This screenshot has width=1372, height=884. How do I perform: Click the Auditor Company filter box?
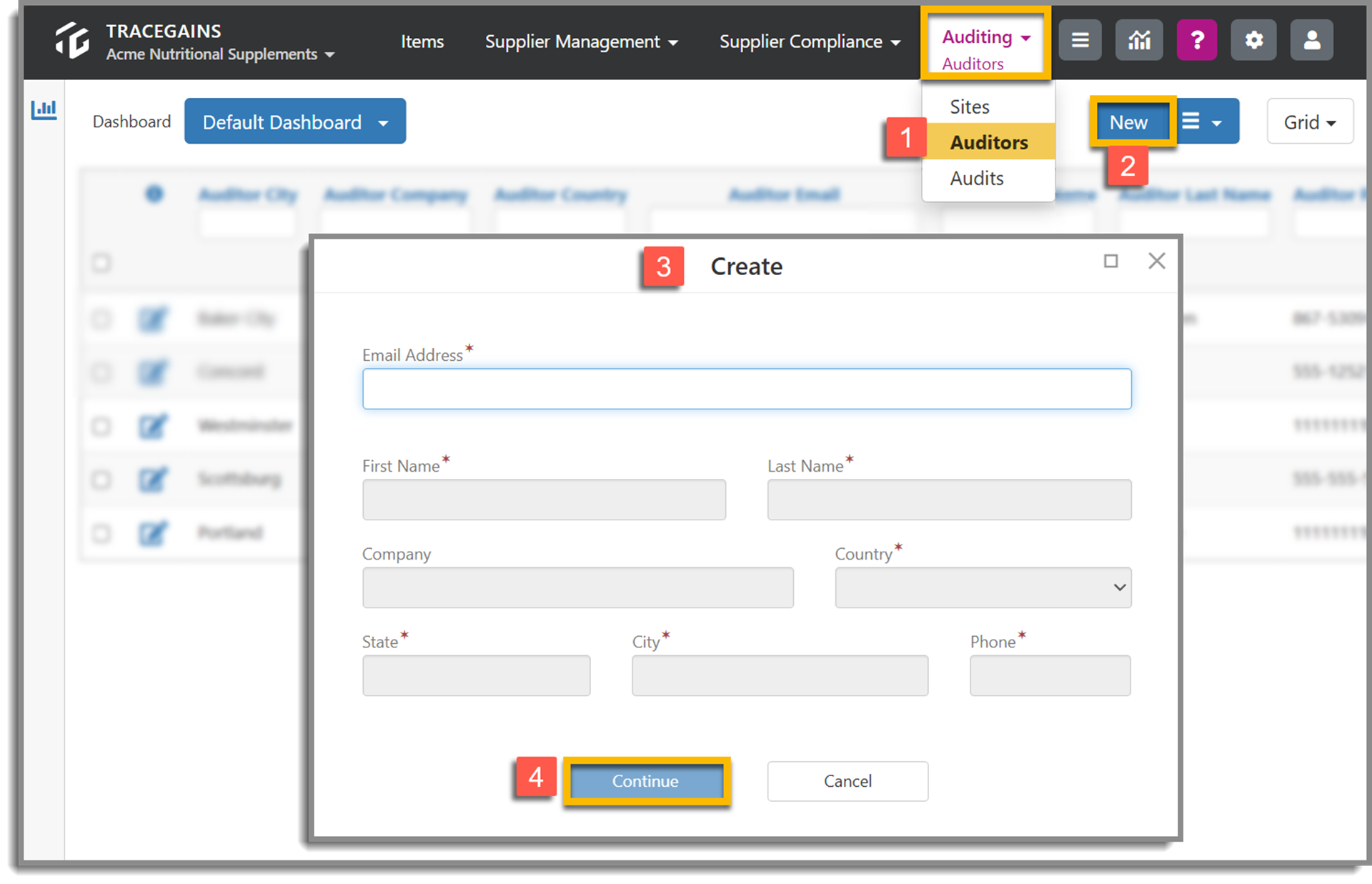pyautogui.click(x=395, y=223)
